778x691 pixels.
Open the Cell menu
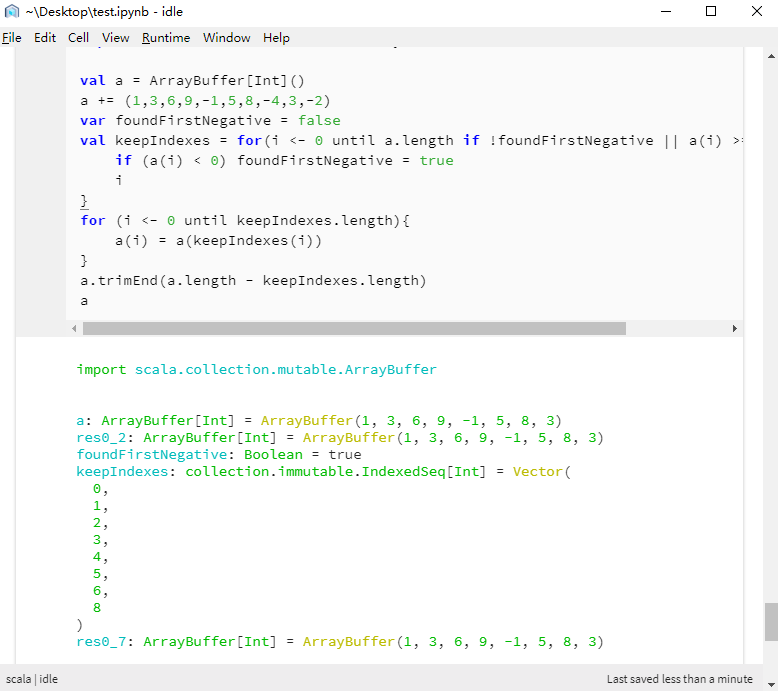coord(79,38)
